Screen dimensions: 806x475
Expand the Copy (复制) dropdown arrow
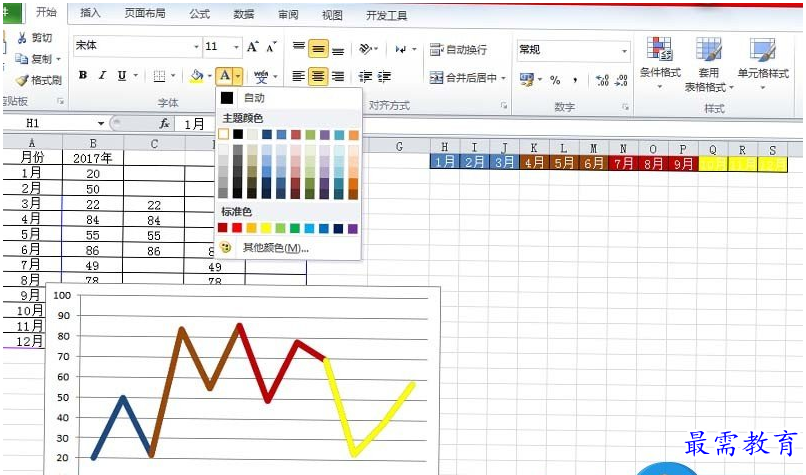point(58,59)
